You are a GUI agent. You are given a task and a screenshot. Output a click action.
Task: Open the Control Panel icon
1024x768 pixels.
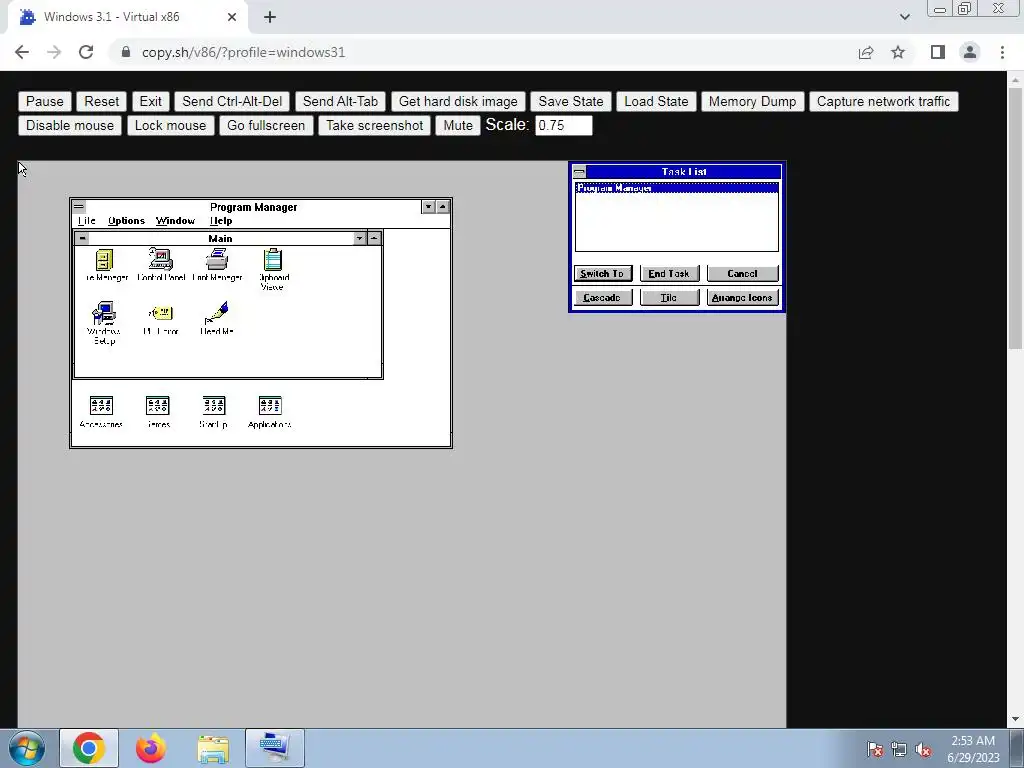161,260
